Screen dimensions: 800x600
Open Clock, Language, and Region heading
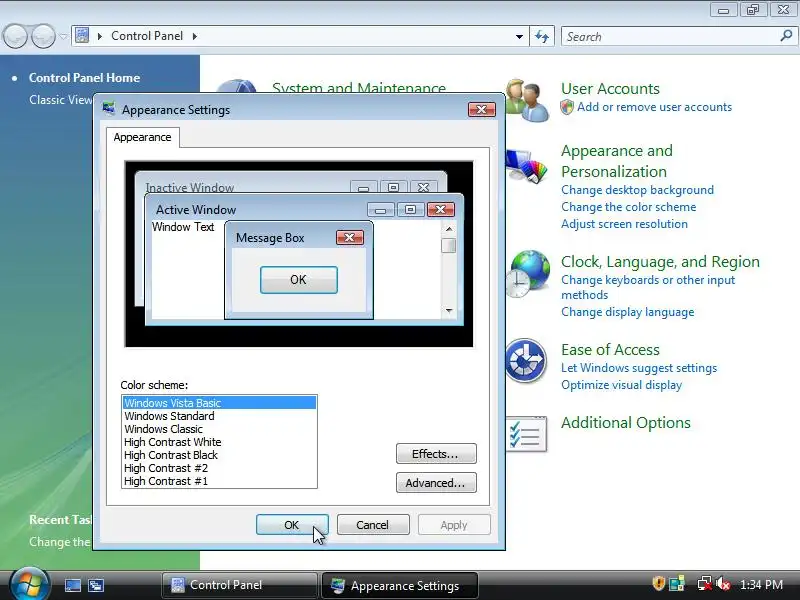[x=660, y=262]
